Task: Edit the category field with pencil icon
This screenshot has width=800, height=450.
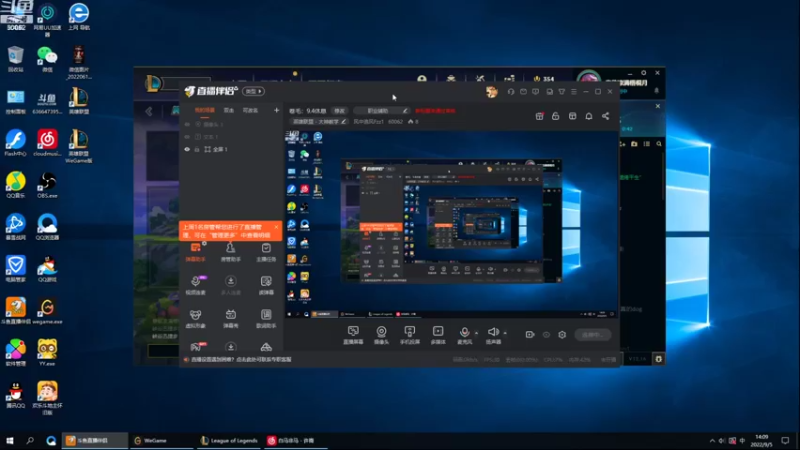Action: (405, 111)
